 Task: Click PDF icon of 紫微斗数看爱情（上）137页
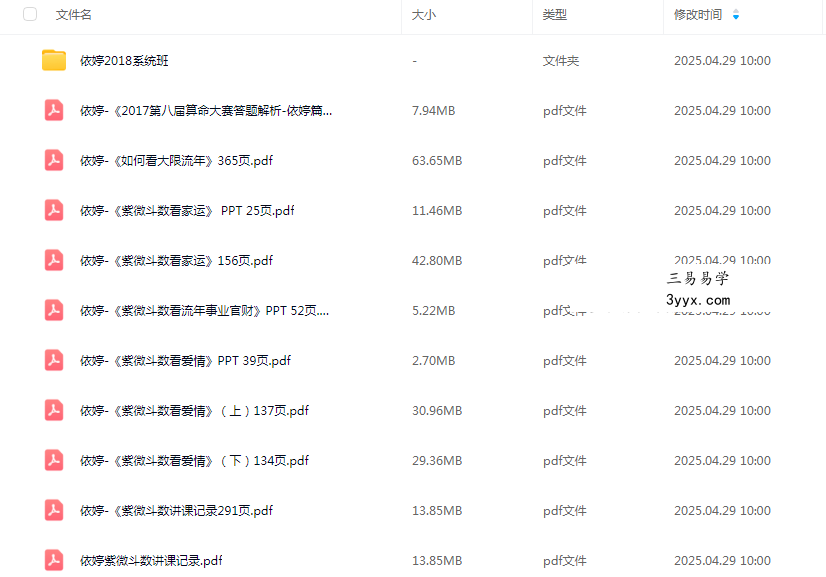(x=54, y=410)
